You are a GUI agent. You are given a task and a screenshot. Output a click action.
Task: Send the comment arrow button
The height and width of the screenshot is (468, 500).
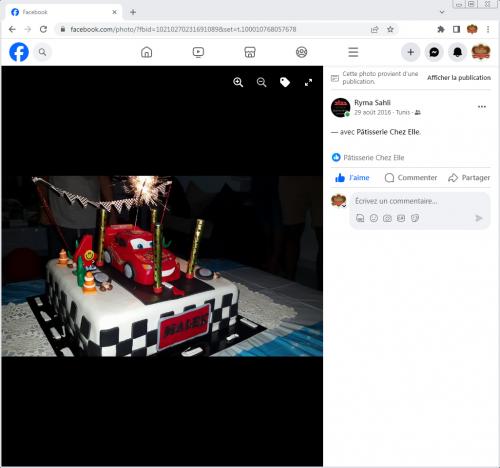(x=479, y=218)
